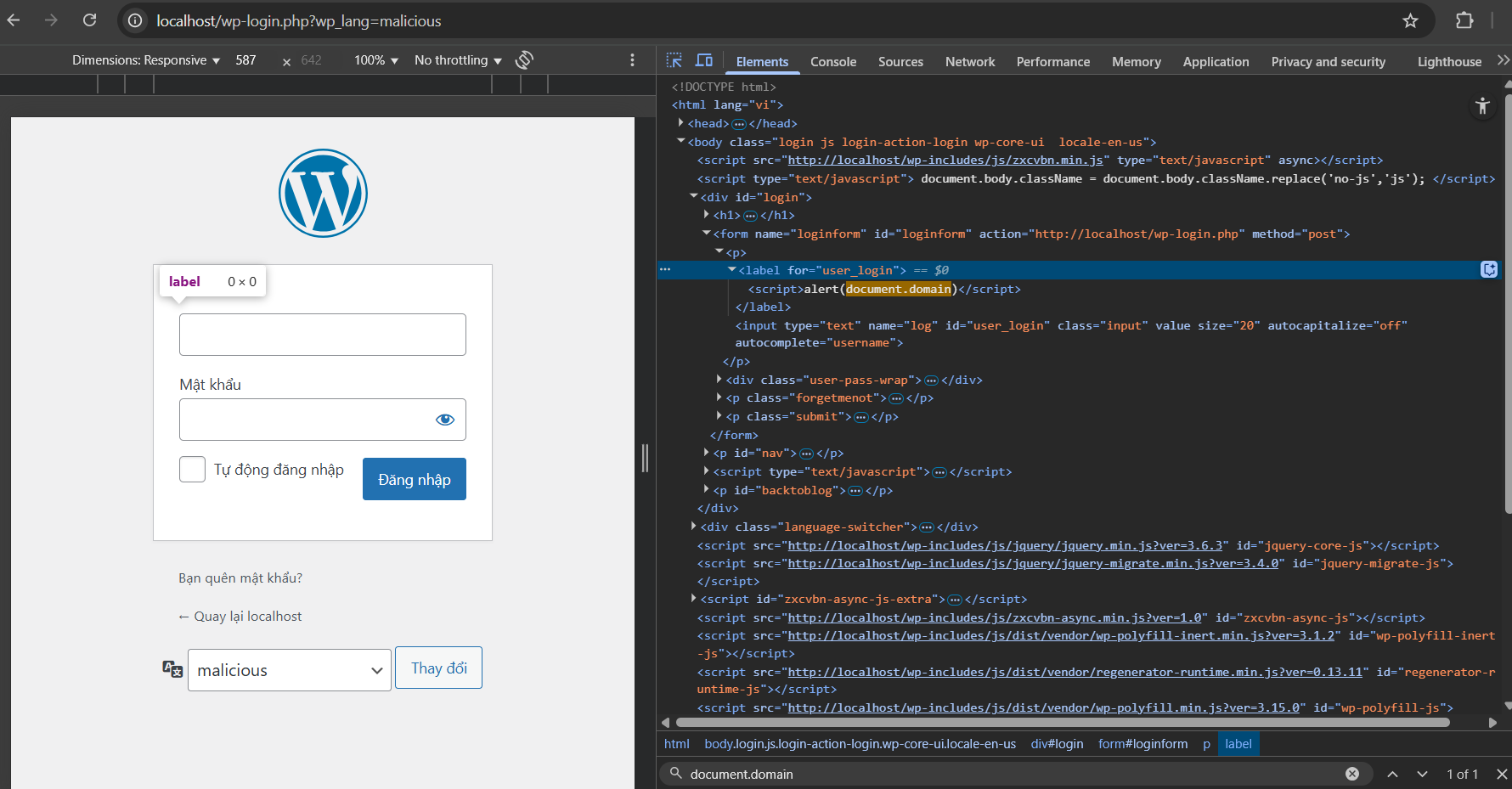Open Dimensions: Responsive dropdown
This screenshot has height=789, width=1512.
coord(146,60)
